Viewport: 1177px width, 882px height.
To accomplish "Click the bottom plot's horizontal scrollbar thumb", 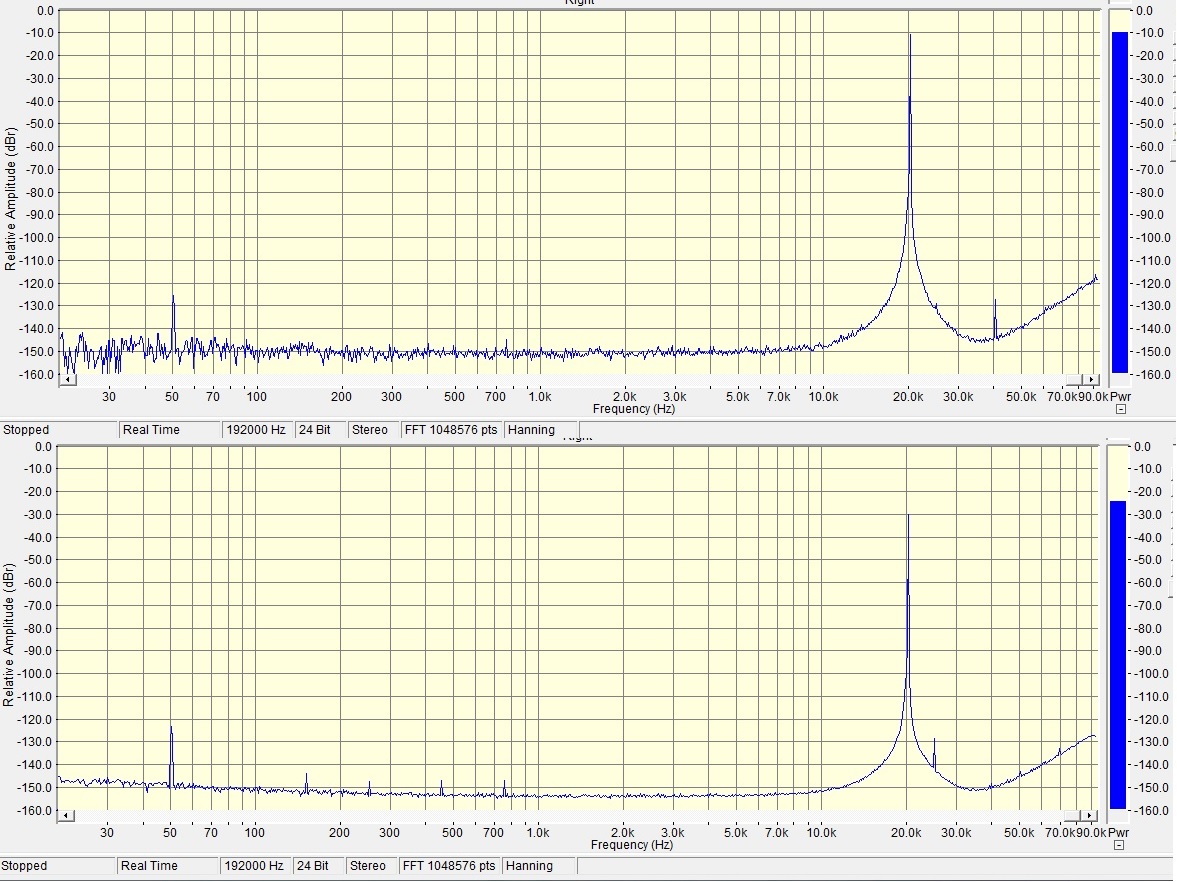I will (x=1073, y=815).
